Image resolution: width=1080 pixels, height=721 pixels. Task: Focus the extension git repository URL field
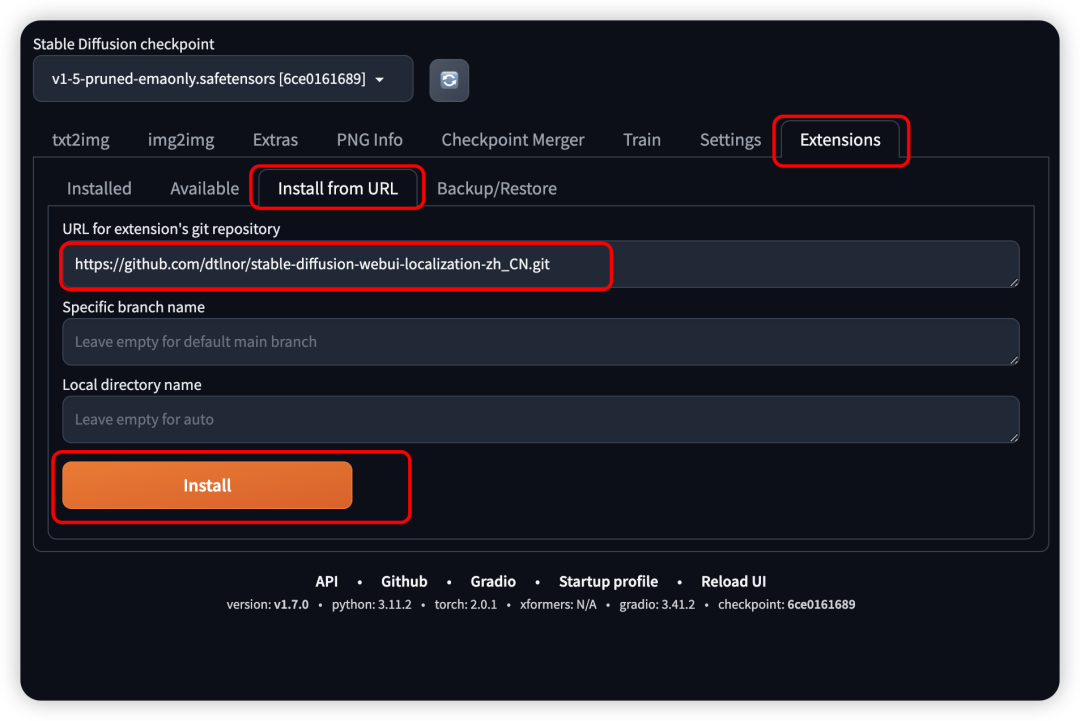[x=541, y=264]
